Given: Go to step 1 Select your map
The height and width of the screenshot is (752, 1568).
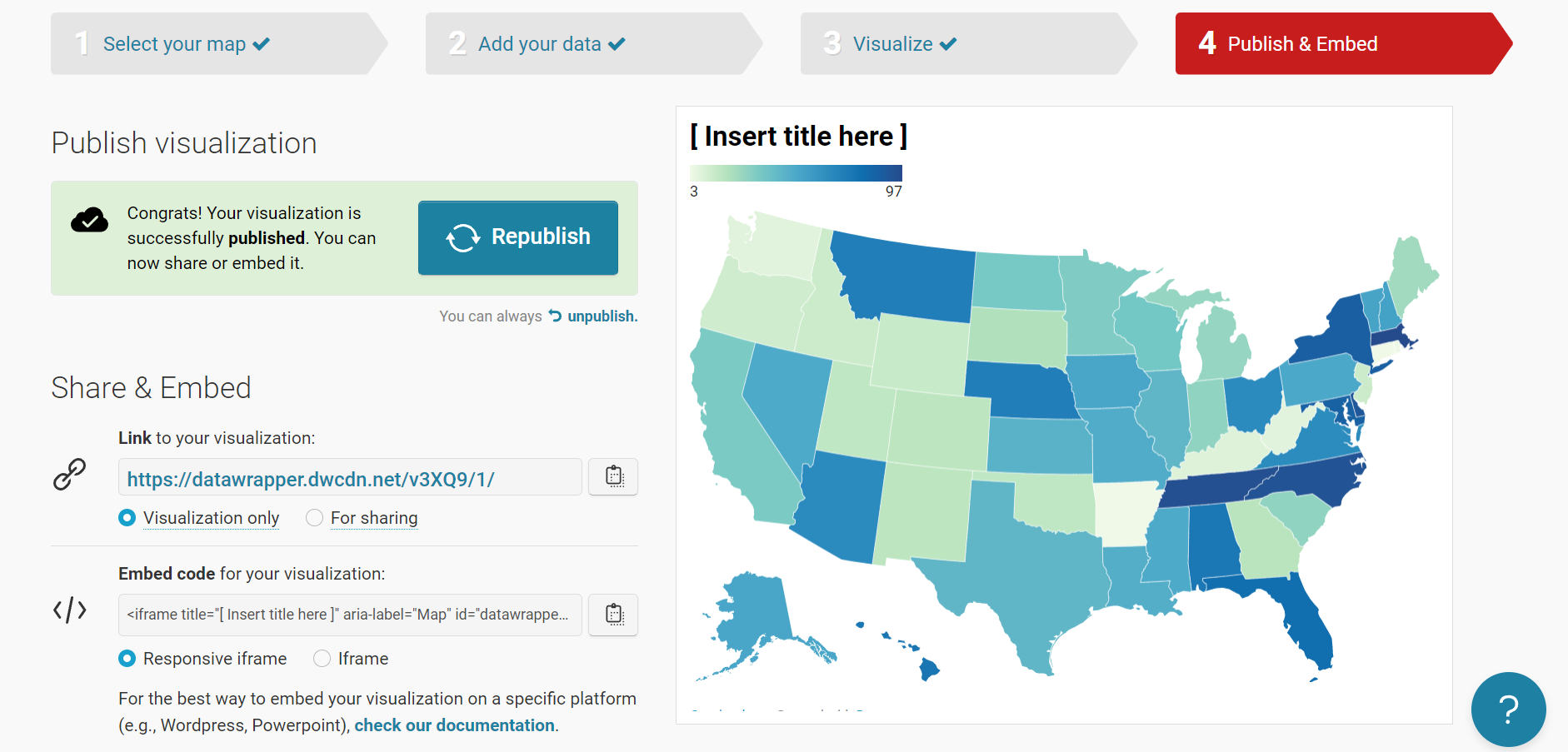Looking at the screenshot, I should 175,44.
